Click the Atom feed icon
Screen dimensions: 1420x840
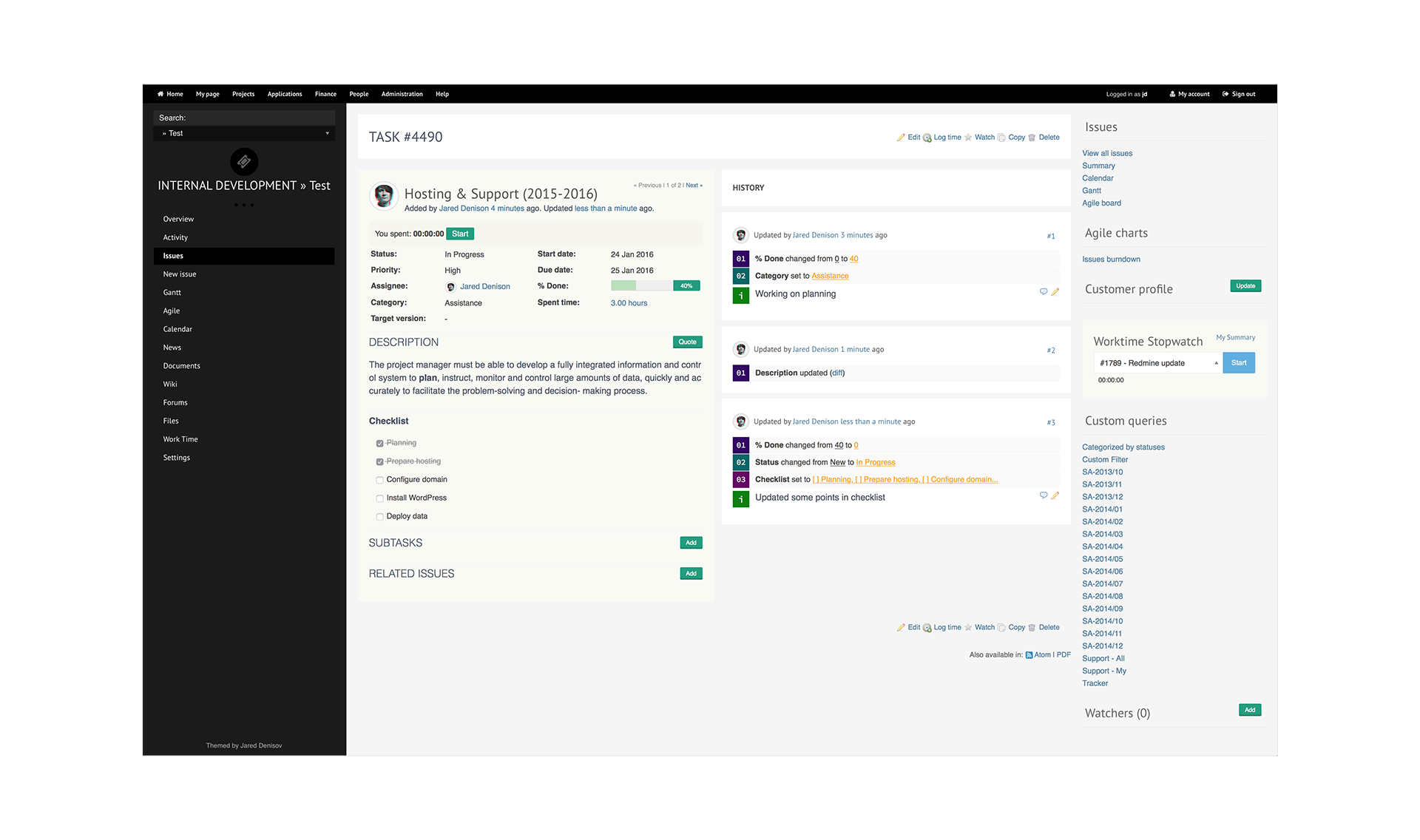1029,655
